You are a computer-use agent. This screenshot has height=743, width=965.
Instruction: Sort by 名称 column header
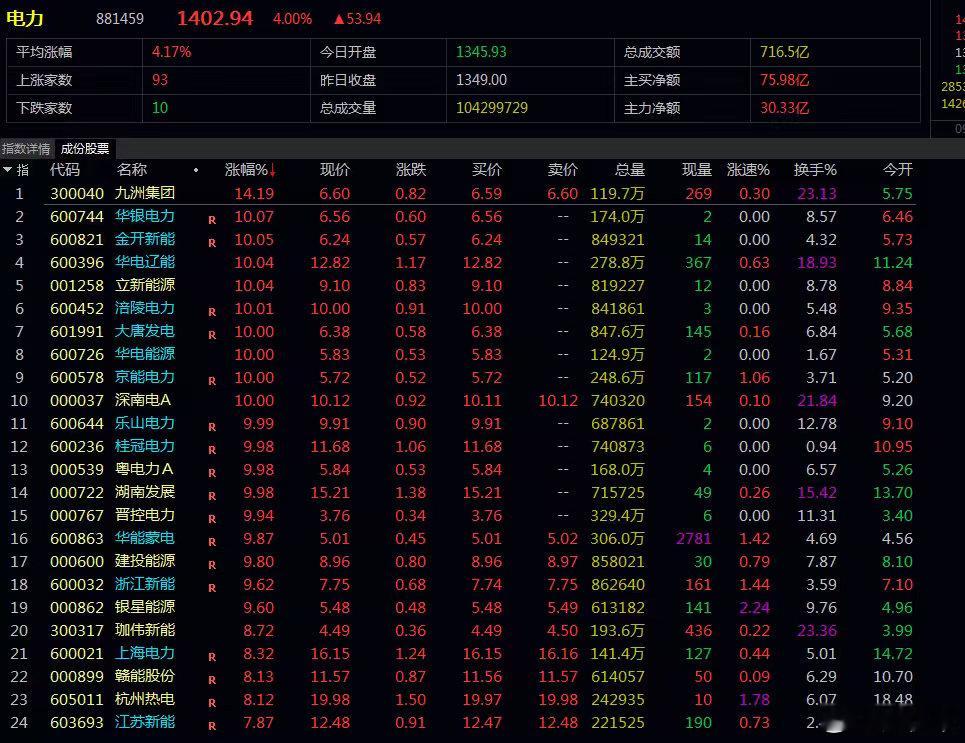[131, 170]
